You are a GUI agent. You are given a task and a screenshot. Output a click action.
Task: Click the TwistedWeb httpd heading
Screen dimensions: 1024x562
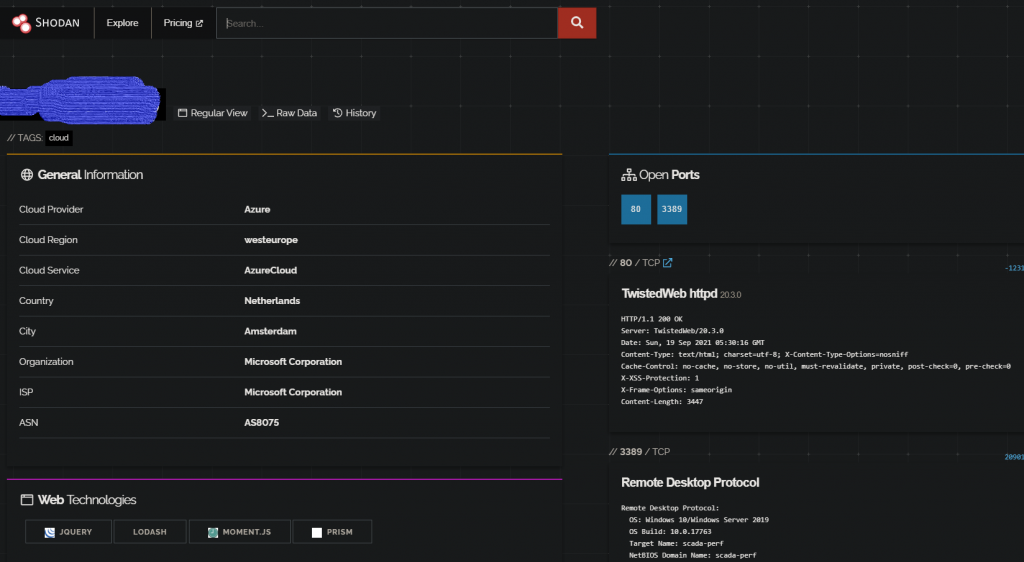669,294
